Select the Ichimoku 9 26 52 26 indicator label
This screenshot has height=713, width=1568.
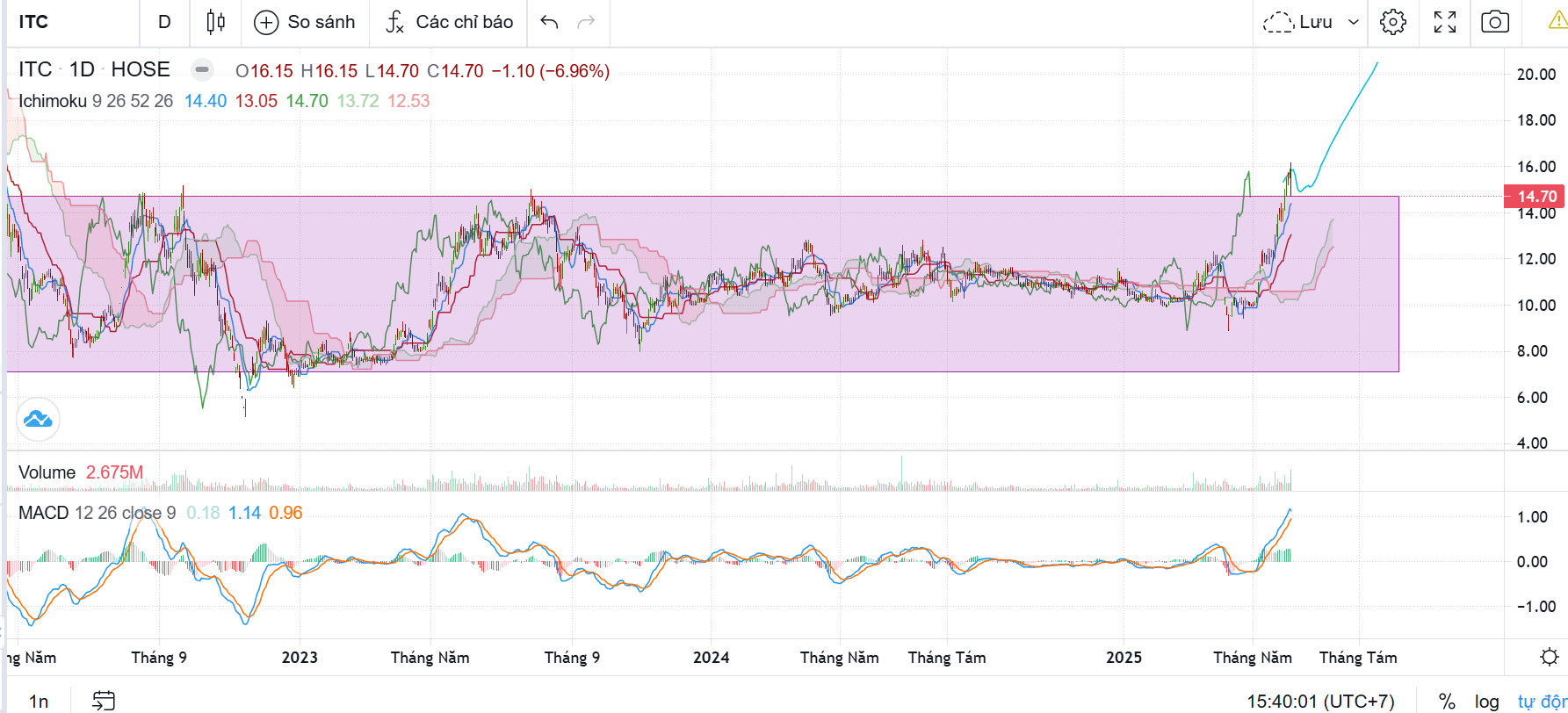pos(96,101)
